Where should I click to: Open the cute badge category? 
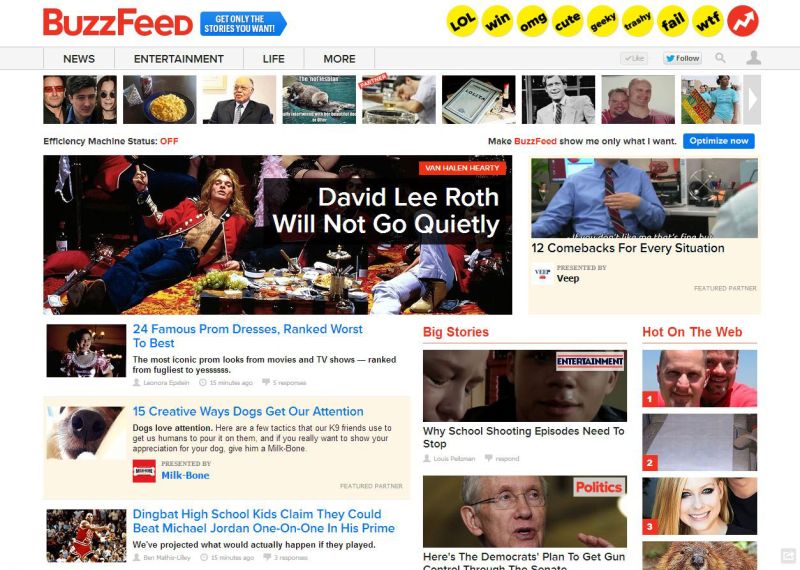pos(567,21)
